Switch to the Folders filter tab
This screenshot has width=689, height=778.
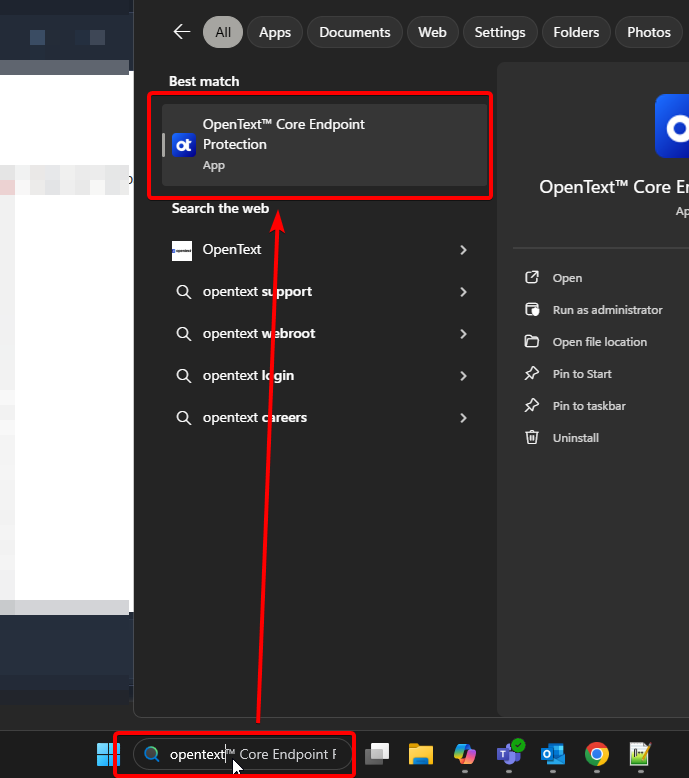(x=576, y=32)
